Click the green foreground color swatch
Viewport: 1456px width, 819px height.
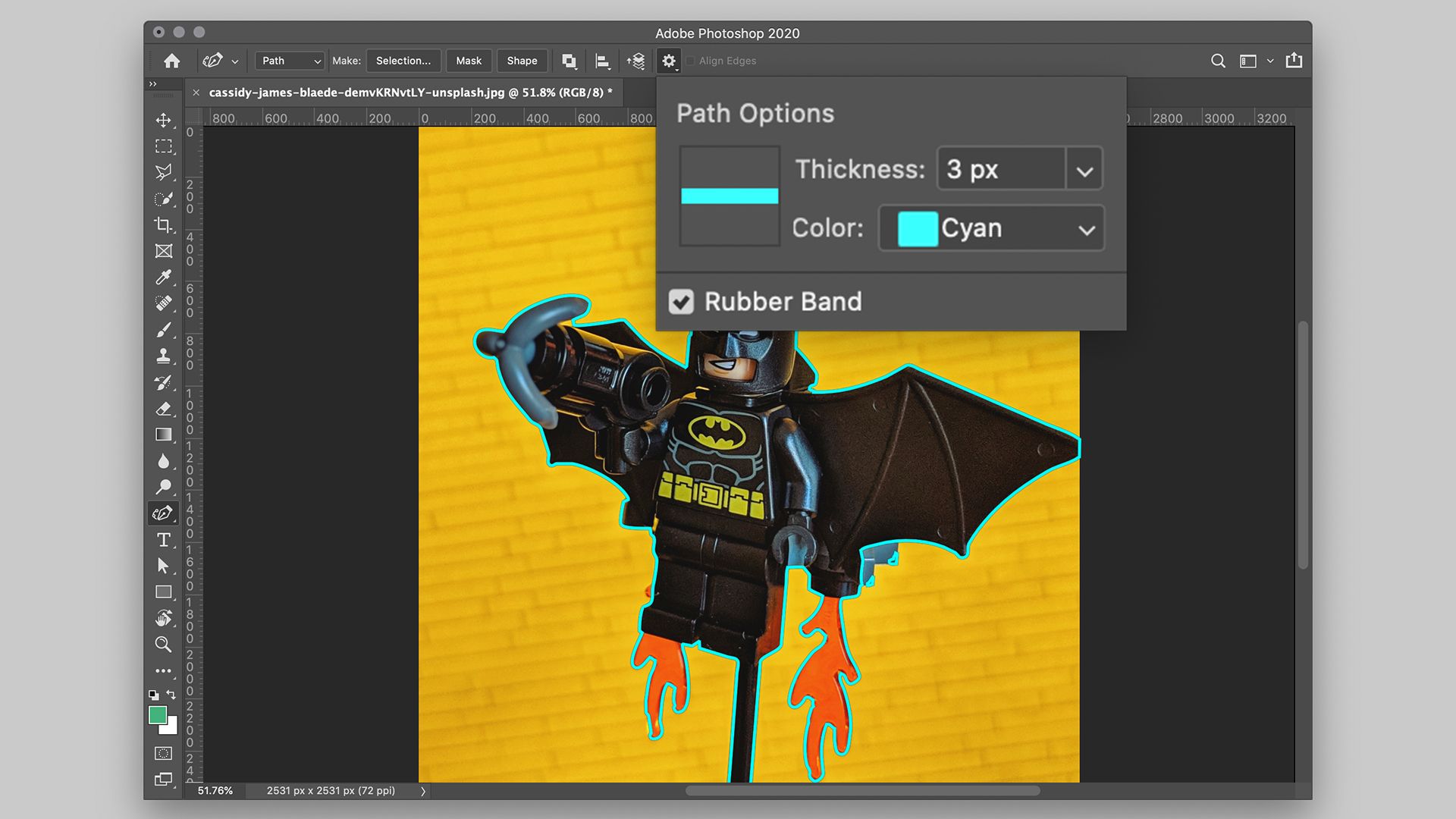157,714
